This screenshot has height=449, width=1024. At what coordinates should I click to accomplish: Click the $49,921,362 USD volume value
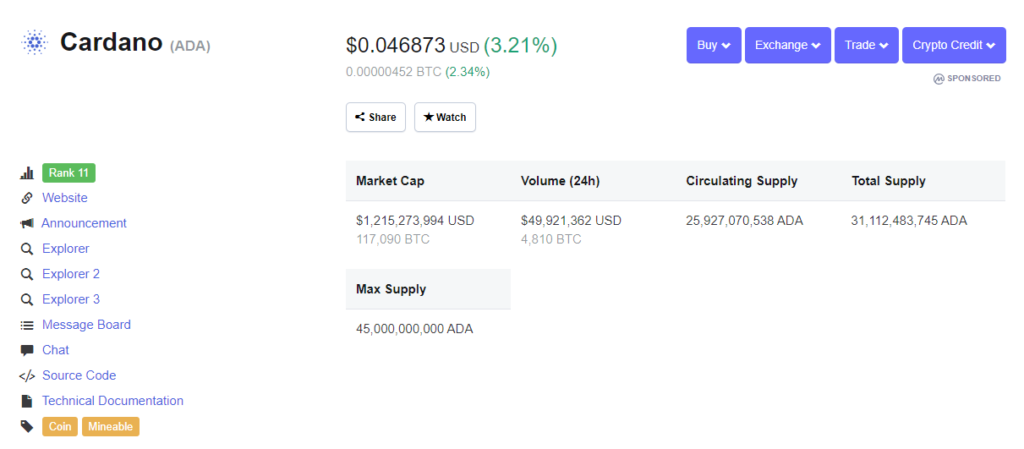pyautogui.click(x=571, y=221)
